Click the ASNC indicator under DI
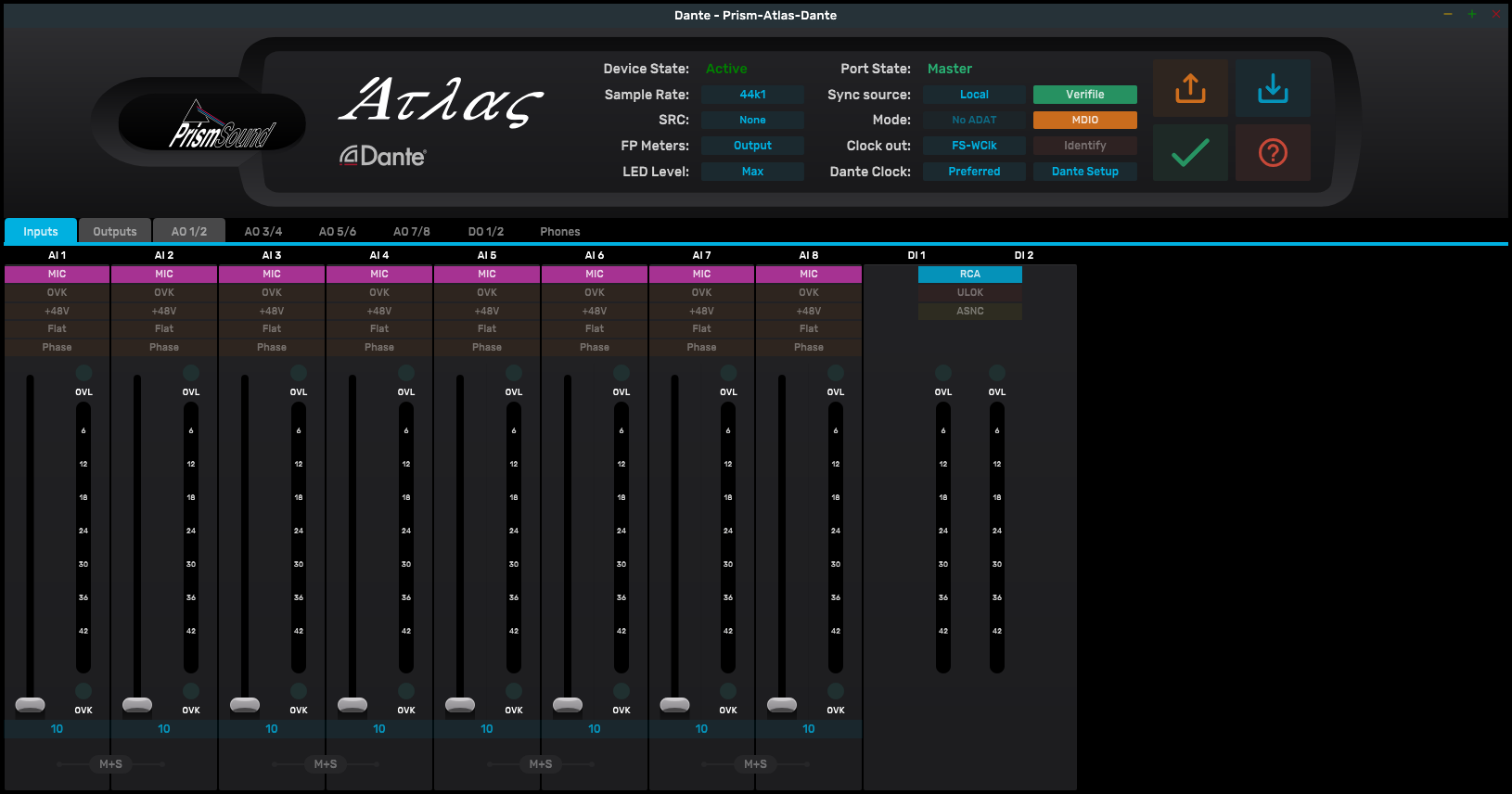This screenshot has width=1512, height=794. 970,311
